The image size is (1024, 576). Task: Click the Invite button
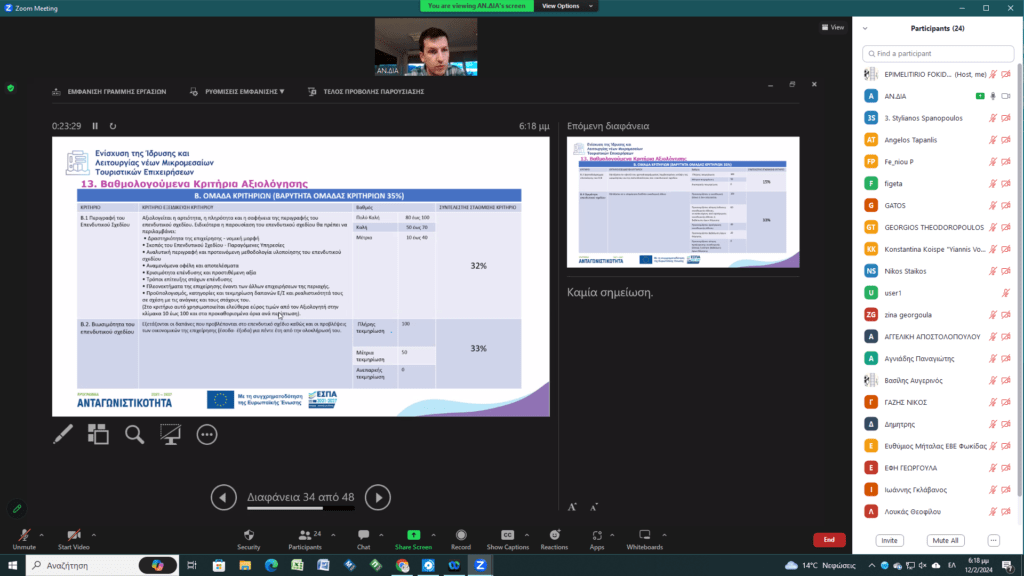[x=888, y=540]
